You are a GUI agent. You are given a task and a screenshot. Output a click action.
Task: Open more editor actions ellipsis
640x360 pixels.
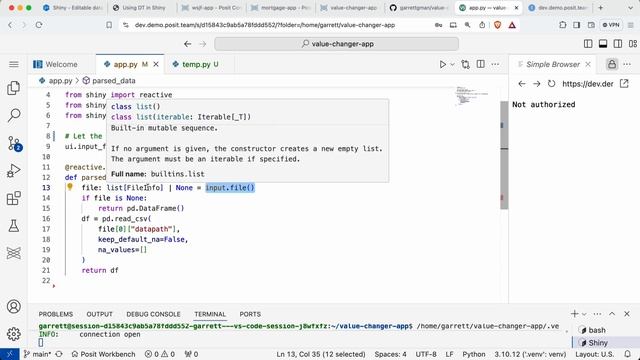[x=495, y=64]
